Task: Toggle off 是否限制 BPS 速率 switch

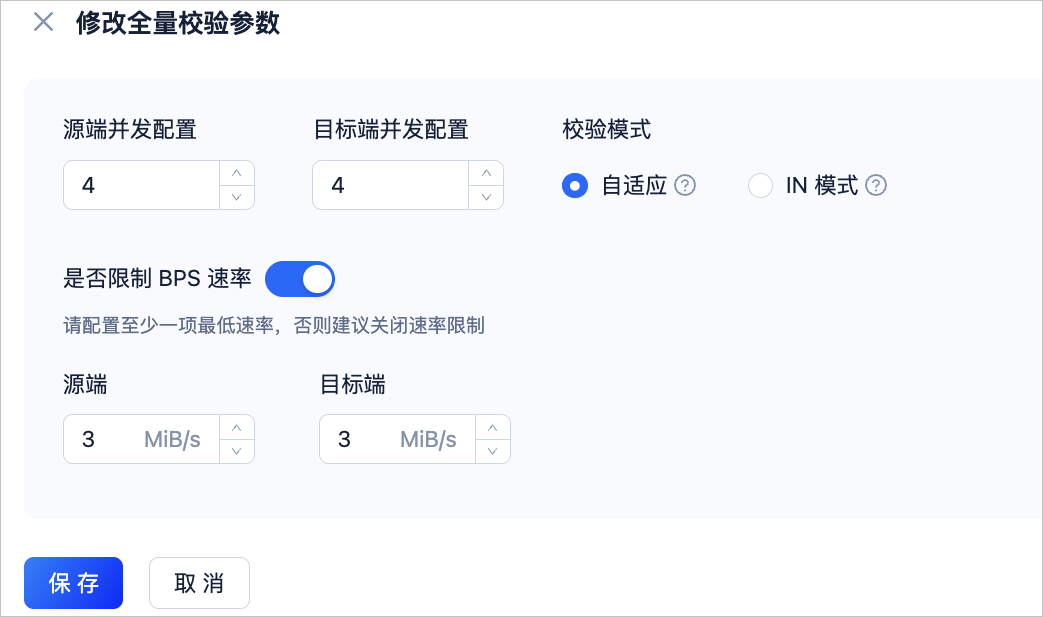Action: tap(300, 279)
